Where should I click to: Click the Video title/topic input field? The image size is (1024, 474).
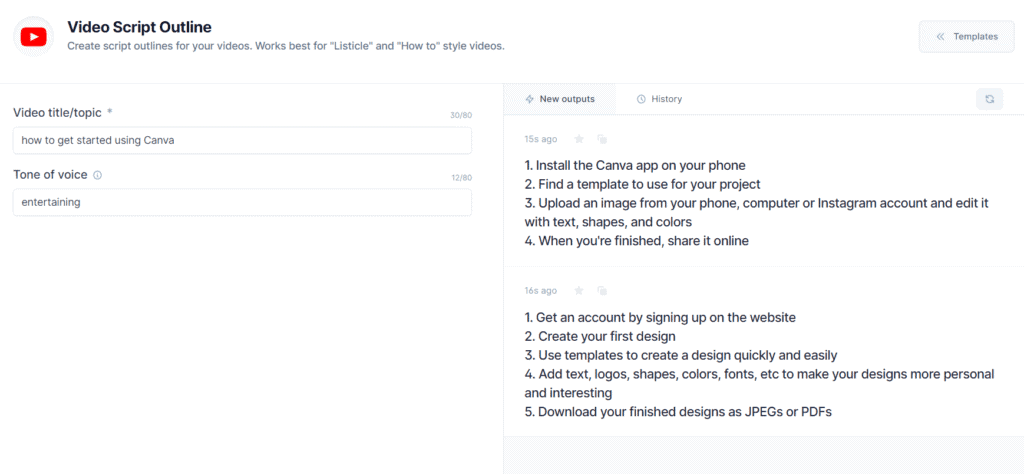pyautogui.click(x=242, y=140)
